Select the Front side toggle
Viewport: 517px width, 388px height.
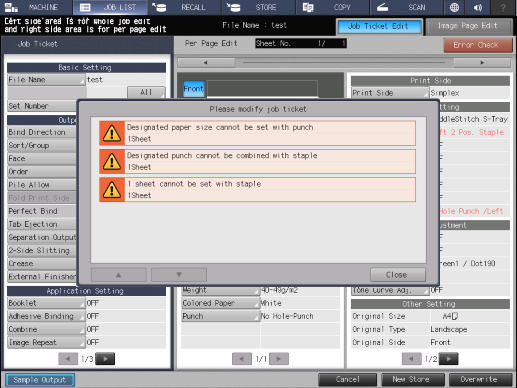click(193, 89)
